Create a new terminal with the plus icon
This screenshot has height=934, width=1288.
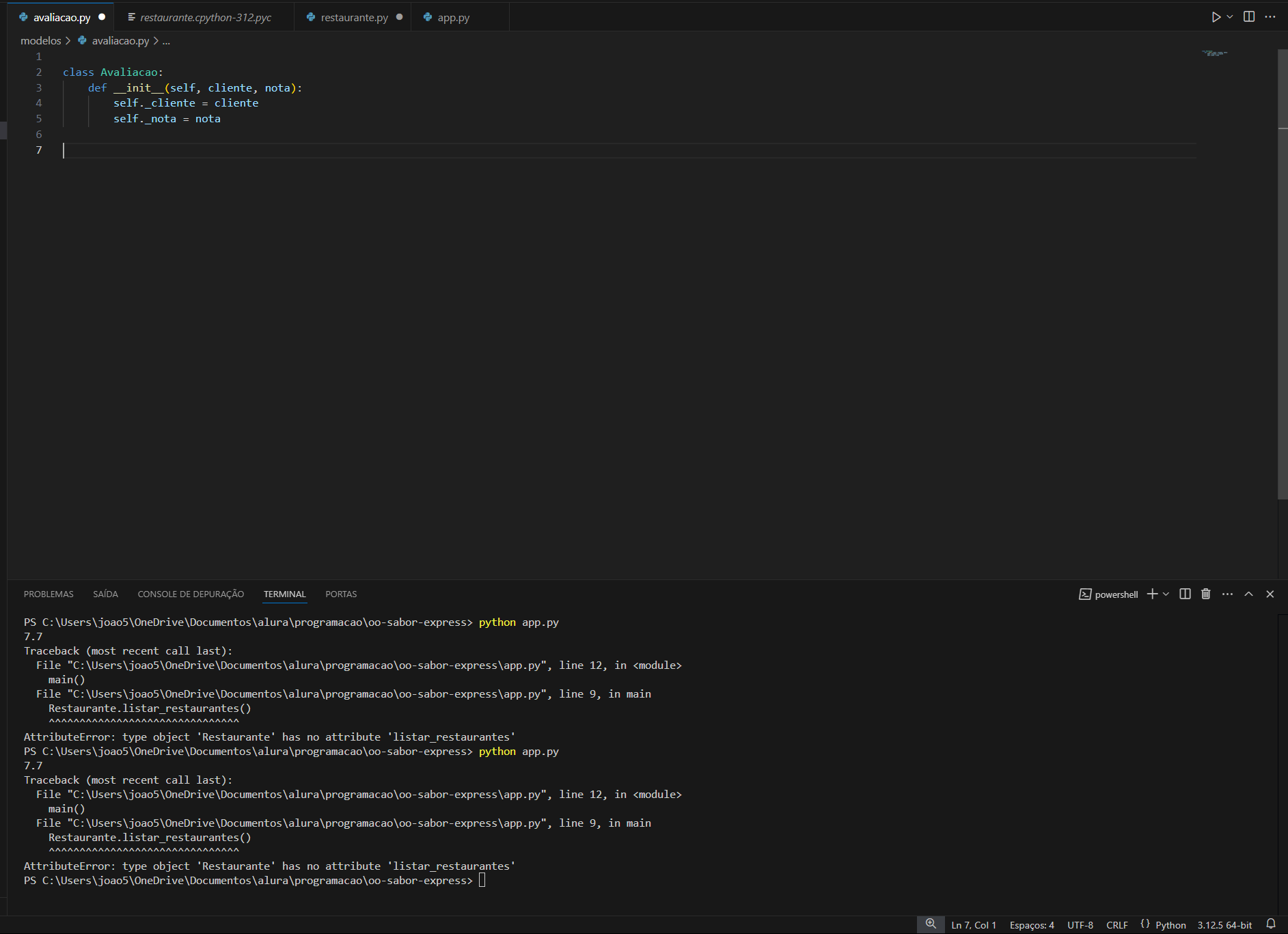[x=1152, y=594]
